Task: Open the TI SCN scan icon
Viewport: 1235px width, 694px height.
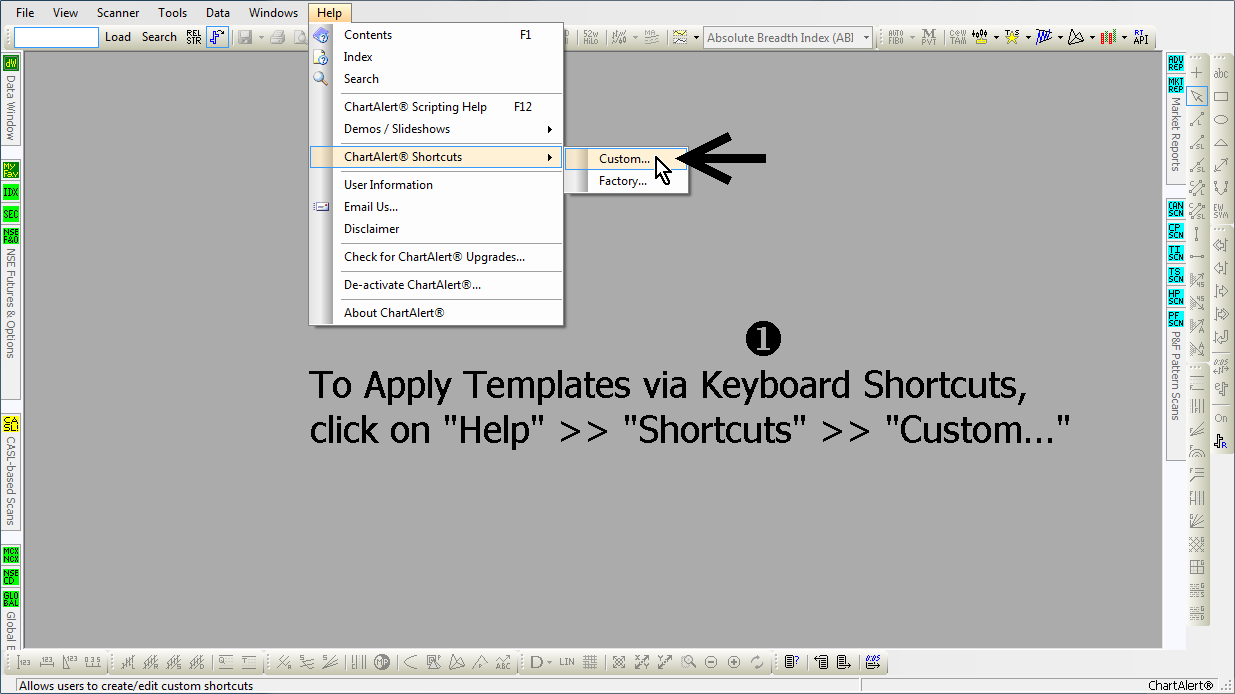Action: pyautogui.click(x=1176, y=253)
